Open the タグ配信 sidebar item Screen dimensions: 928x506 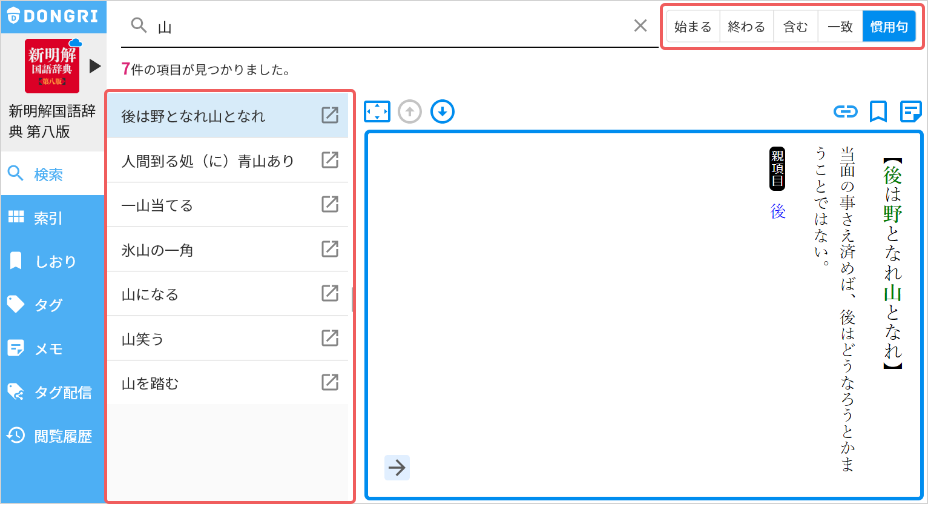(x=53, y=392)
